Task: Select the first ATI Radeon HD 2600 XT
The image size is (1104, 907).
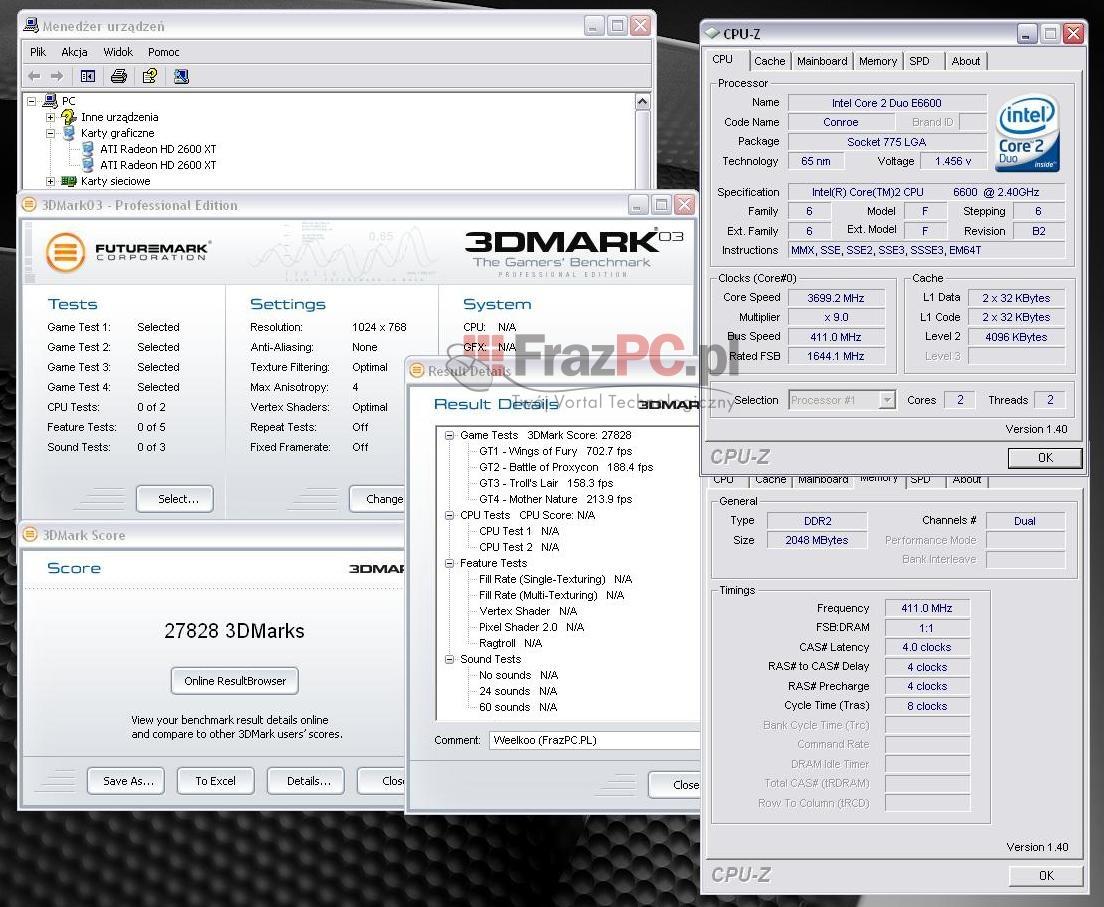Action: point(158,149)
